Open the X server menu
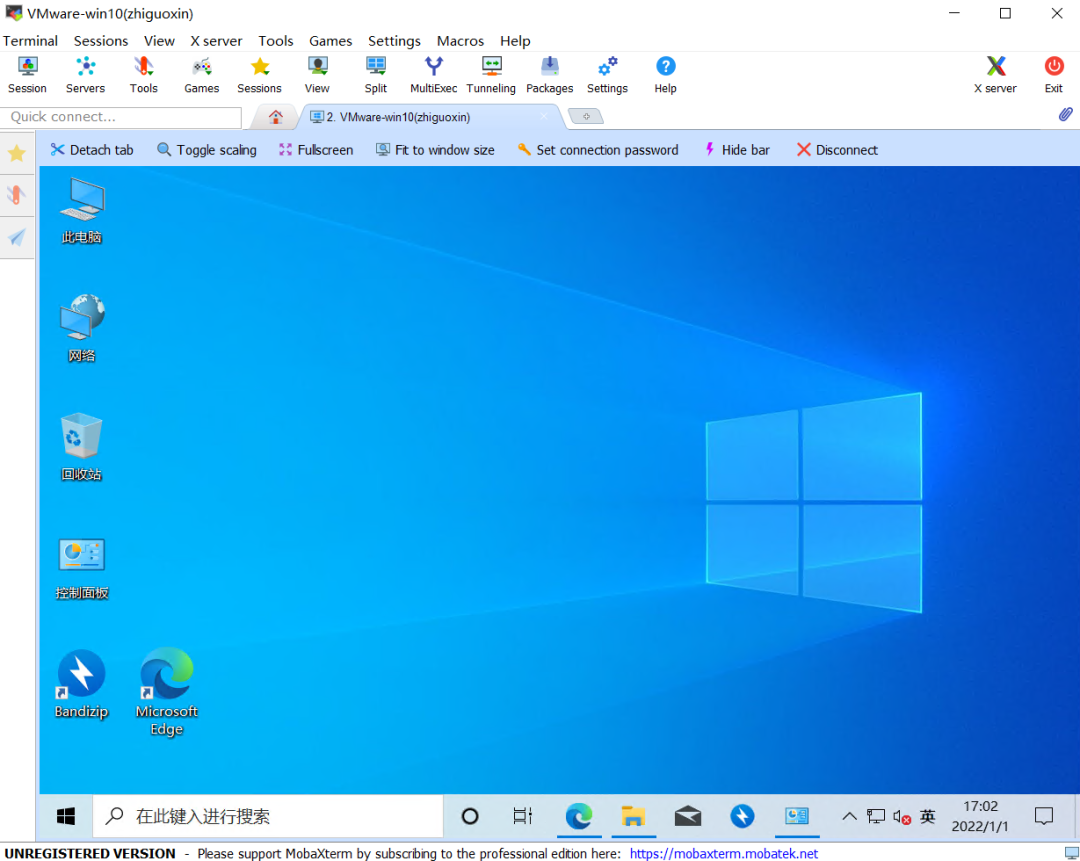 [216, 41]
